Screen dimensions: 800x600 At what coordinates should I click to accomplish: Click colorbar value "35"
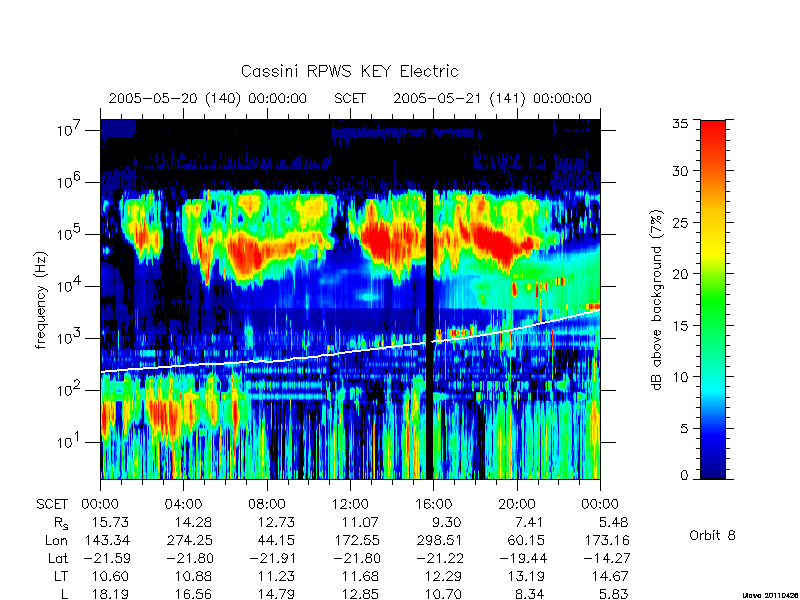(x=680, y=123)
